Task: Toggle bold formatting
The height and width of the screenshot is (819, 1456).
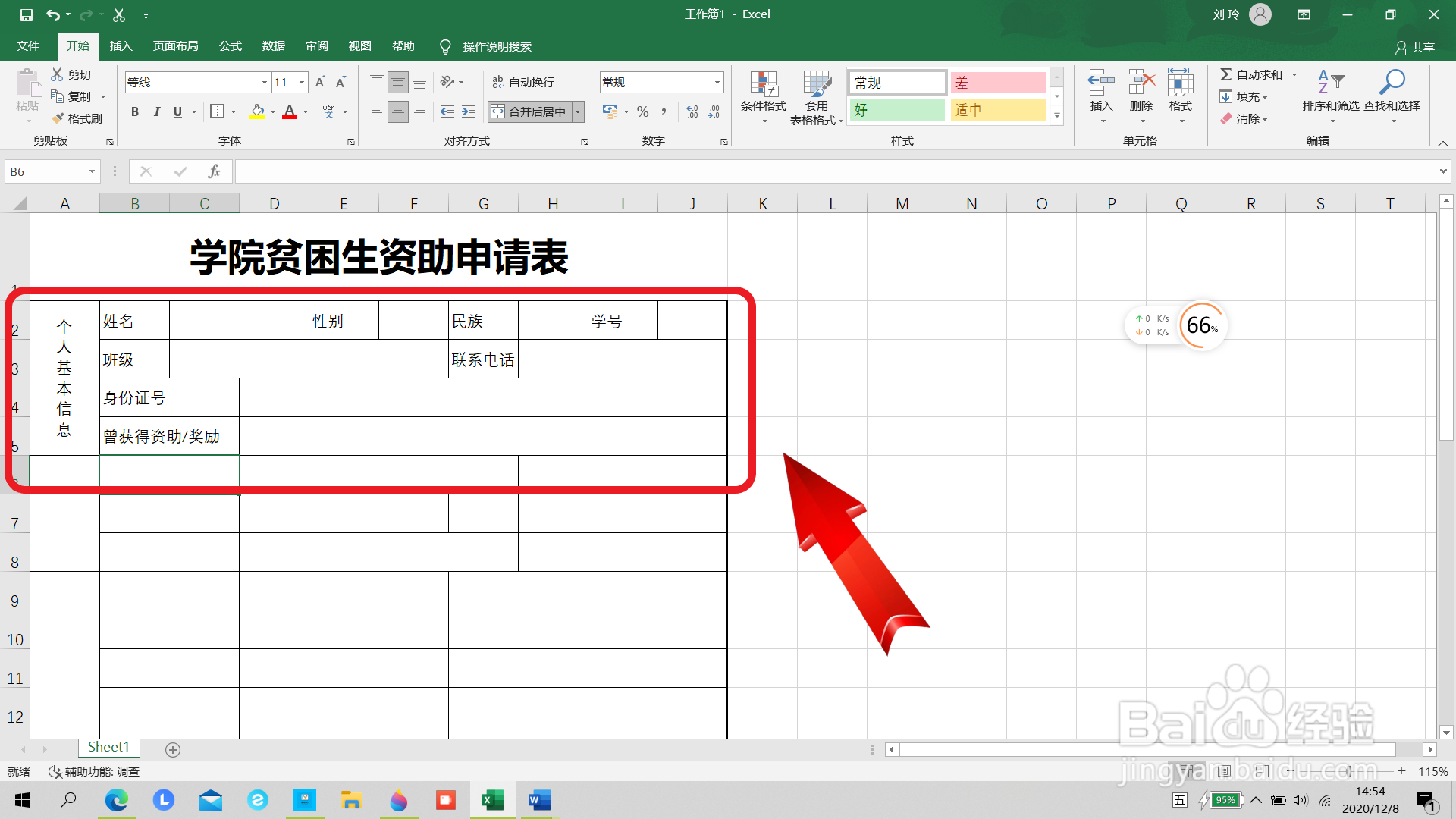Action: (x=135, y=111)
